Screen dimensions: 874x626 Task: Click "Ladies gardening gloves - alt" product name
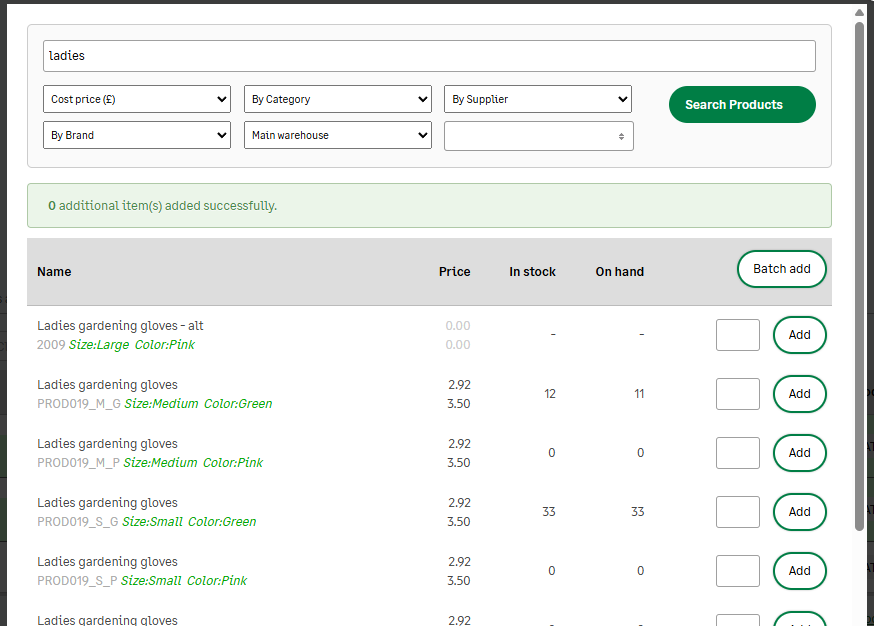tap(120, 326)
